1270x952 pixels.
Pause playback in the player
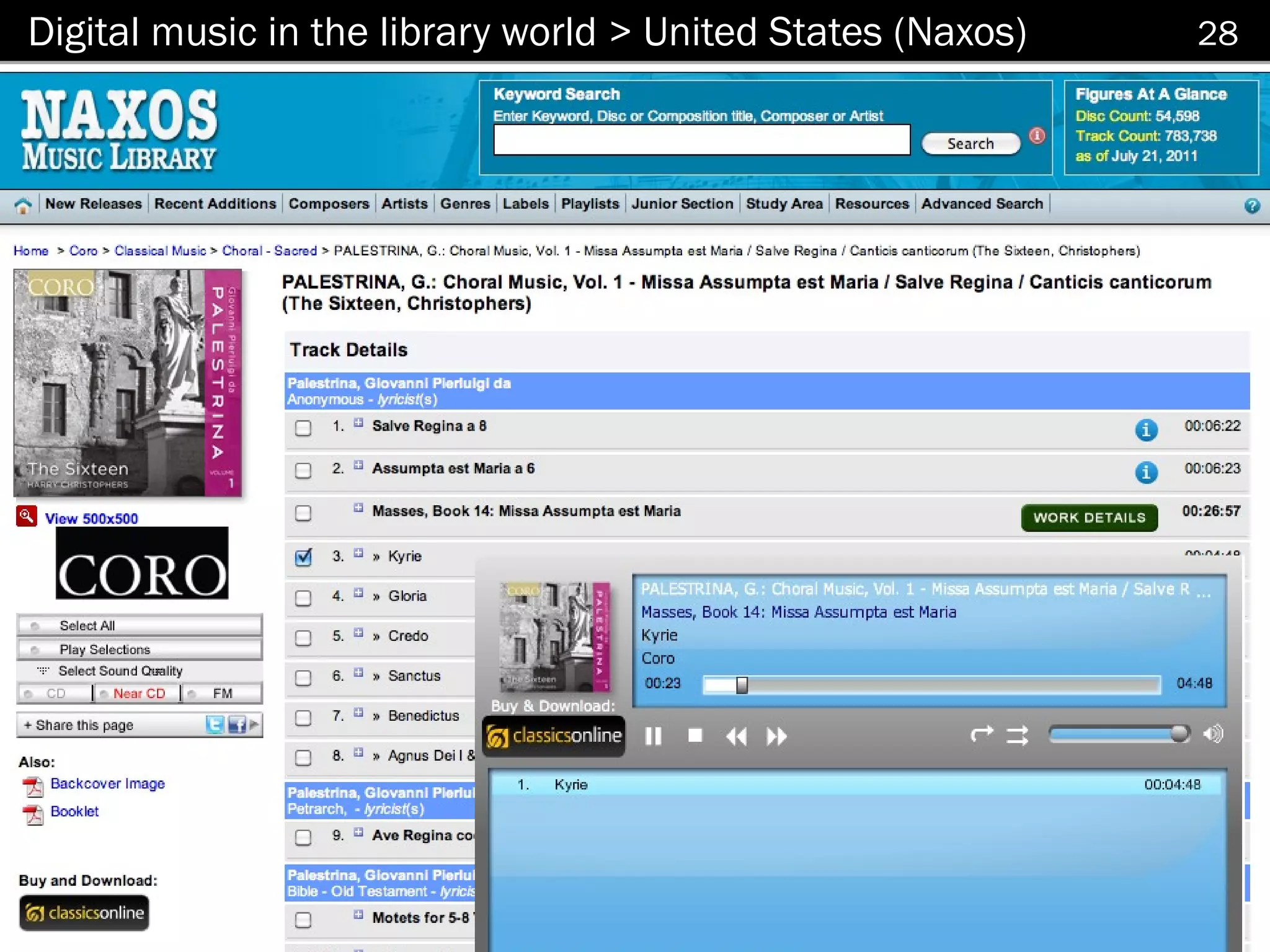pos(653,736)
